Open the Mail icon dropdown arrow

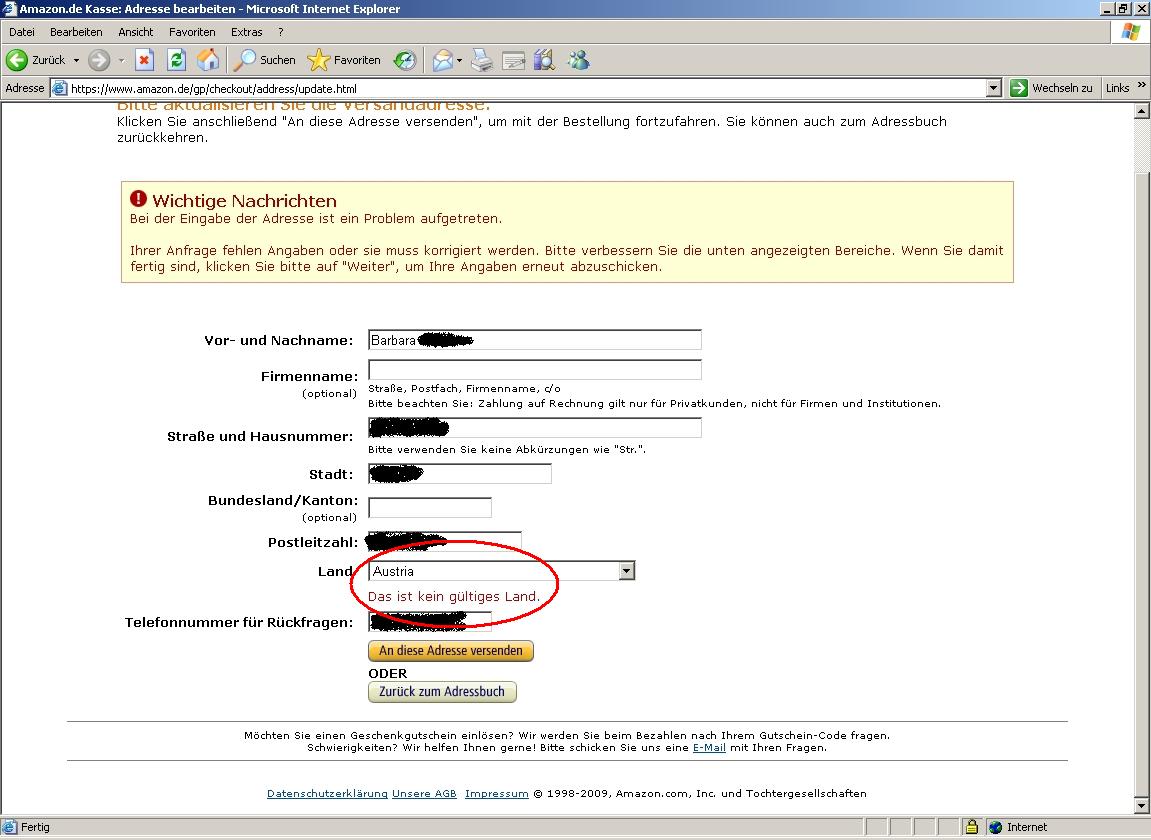click(459, 60)
